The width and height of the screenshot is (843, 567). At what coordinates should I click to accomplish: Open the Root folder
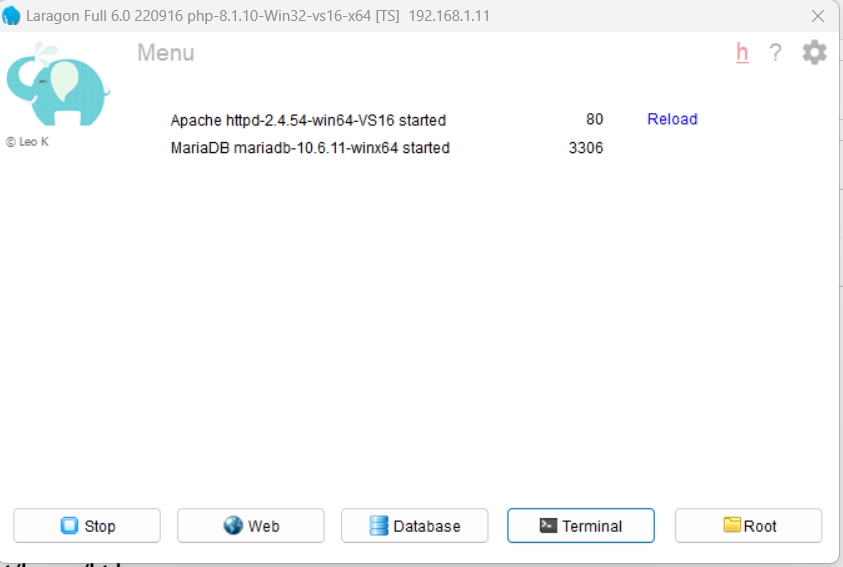click(748, 526)
